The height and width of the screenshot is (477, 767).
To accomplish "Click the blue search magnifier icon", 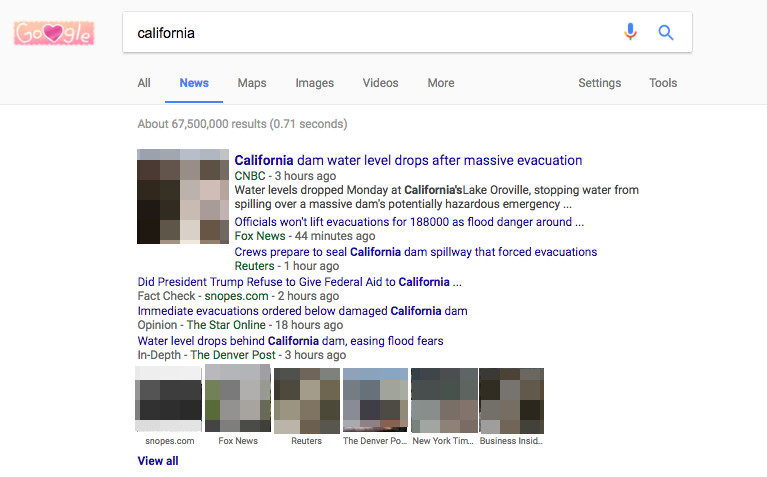I will pyautogui.click(x=666, y=32).
